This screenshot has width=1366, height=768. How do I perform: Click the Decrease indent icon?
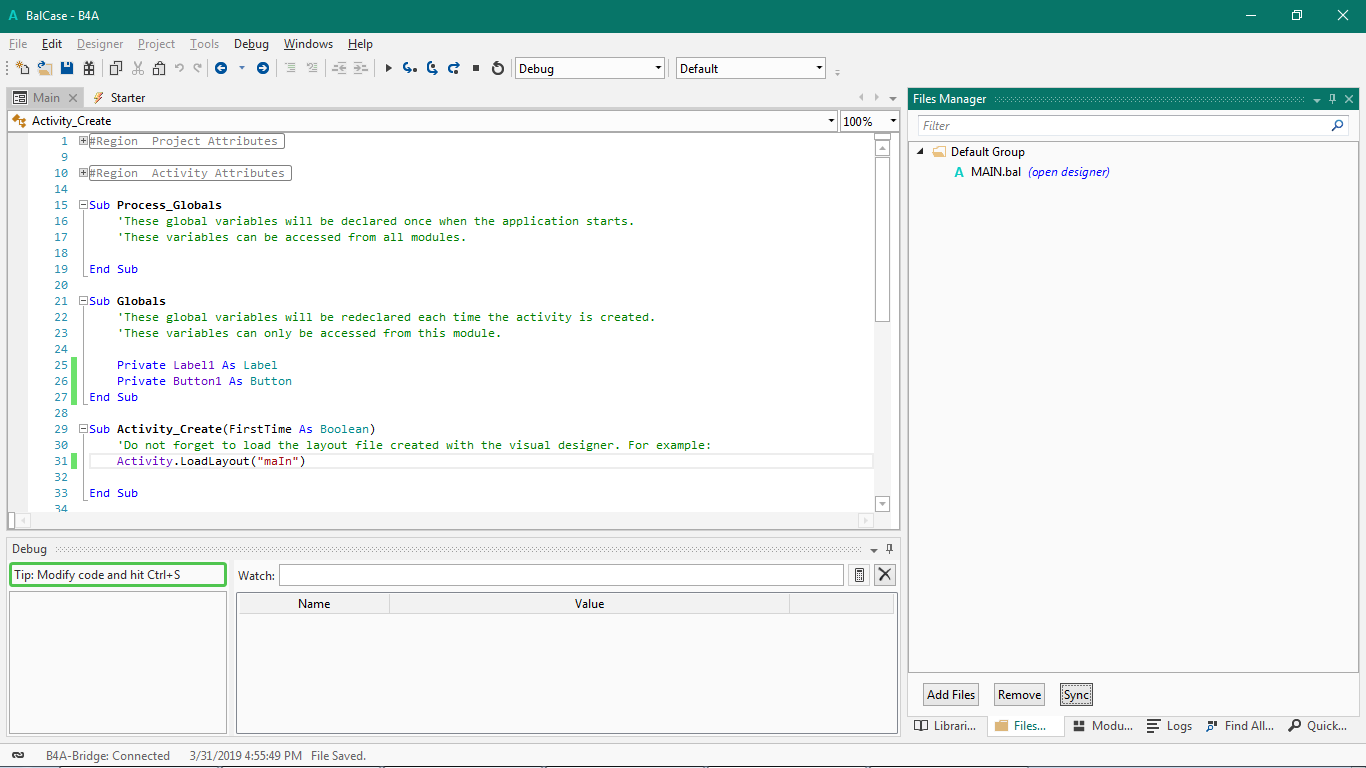pos(339,68)
